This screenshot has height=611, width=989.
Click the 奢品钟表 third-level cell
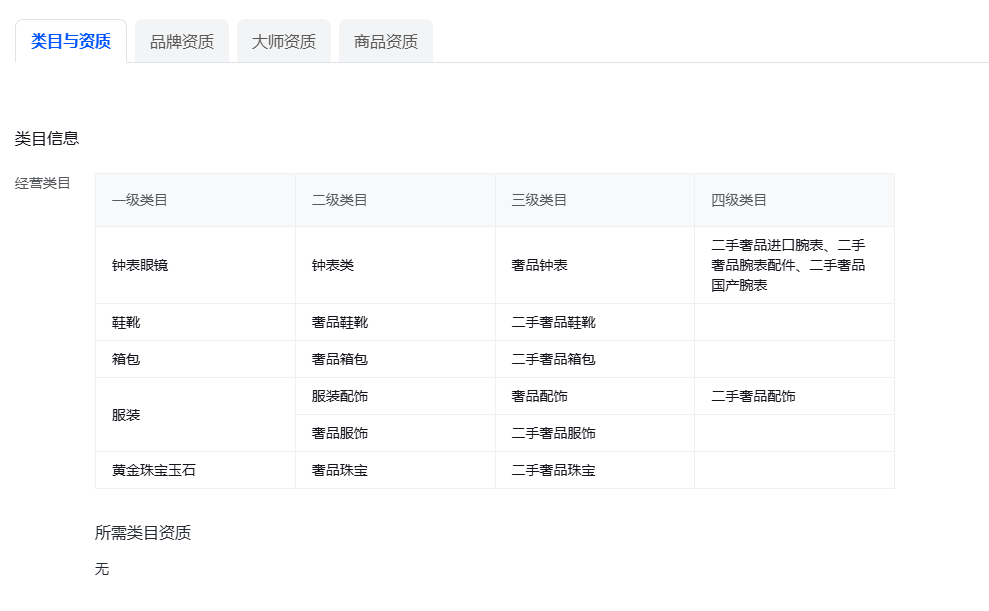[595, 265]
